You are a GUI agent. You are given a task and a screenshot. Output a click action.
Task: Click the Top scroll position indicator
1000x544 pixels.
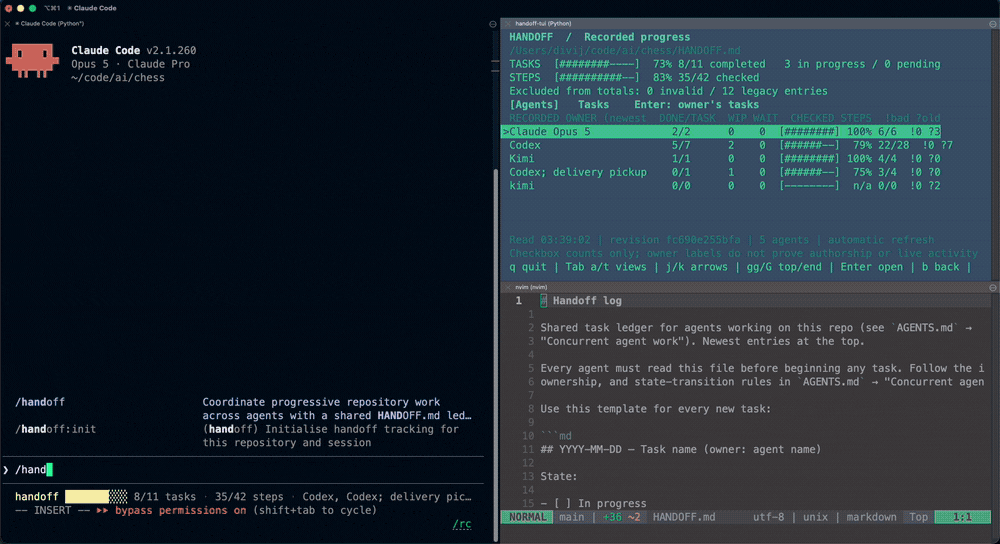pos(918,517)
